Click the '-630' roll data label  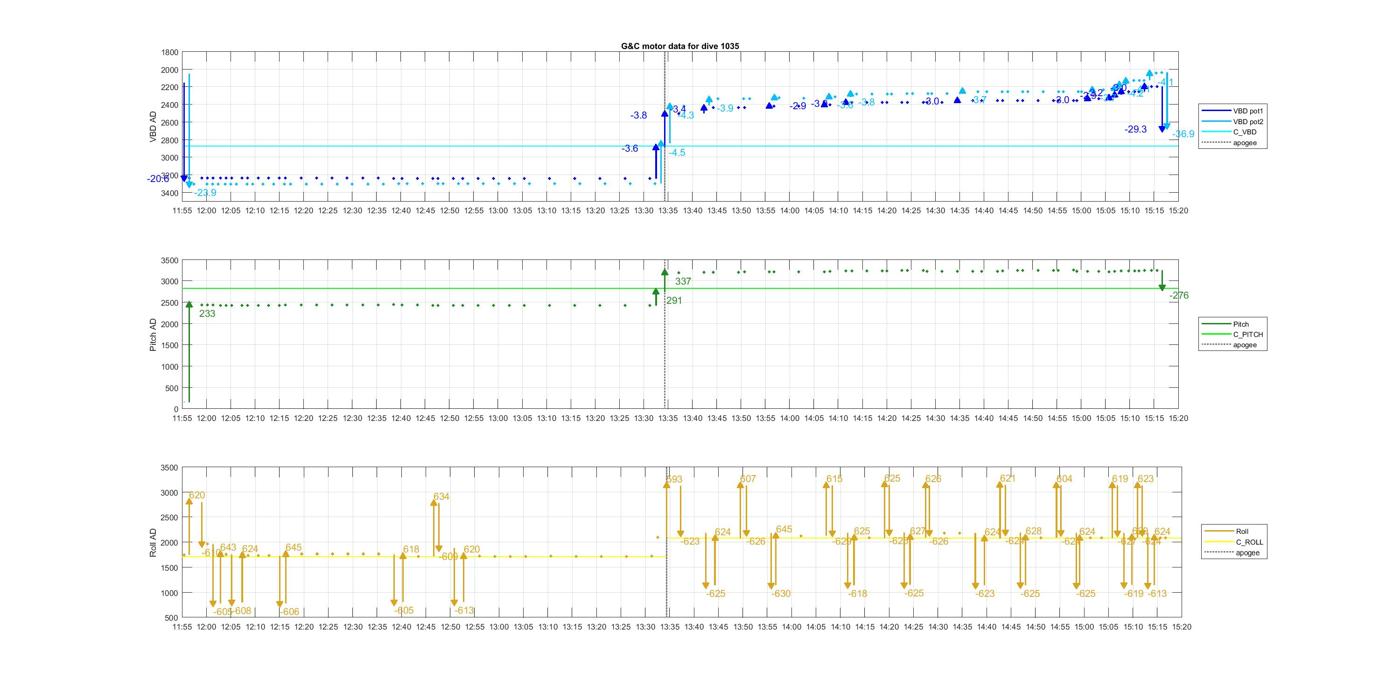(780, 594)
